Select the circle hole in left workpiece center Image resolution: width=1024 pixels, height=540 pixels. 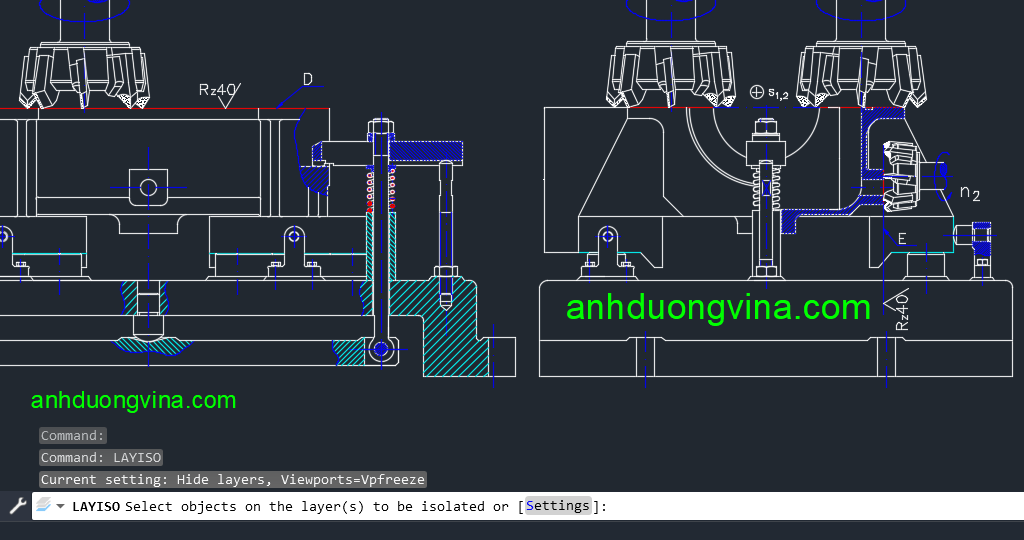pyautogui.click(x=148, y=187)
